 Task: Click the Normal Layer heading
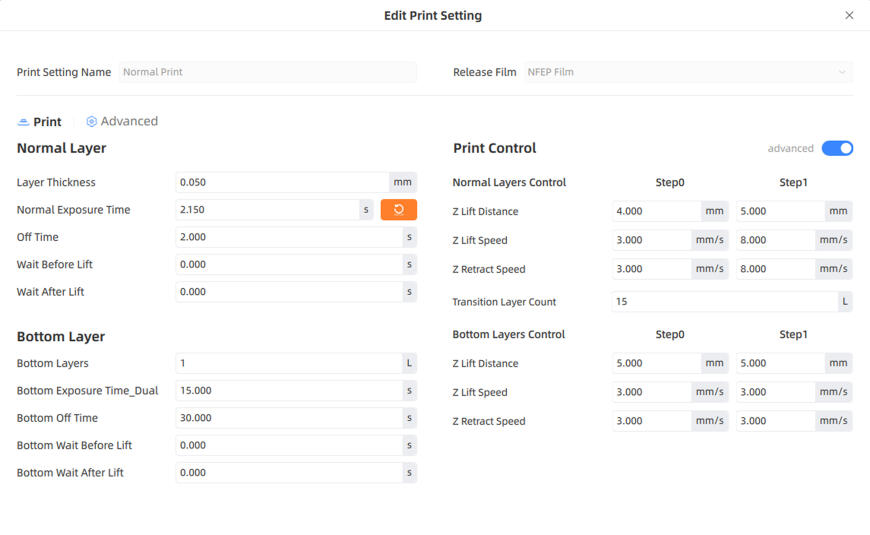click(x=62, y=148)
